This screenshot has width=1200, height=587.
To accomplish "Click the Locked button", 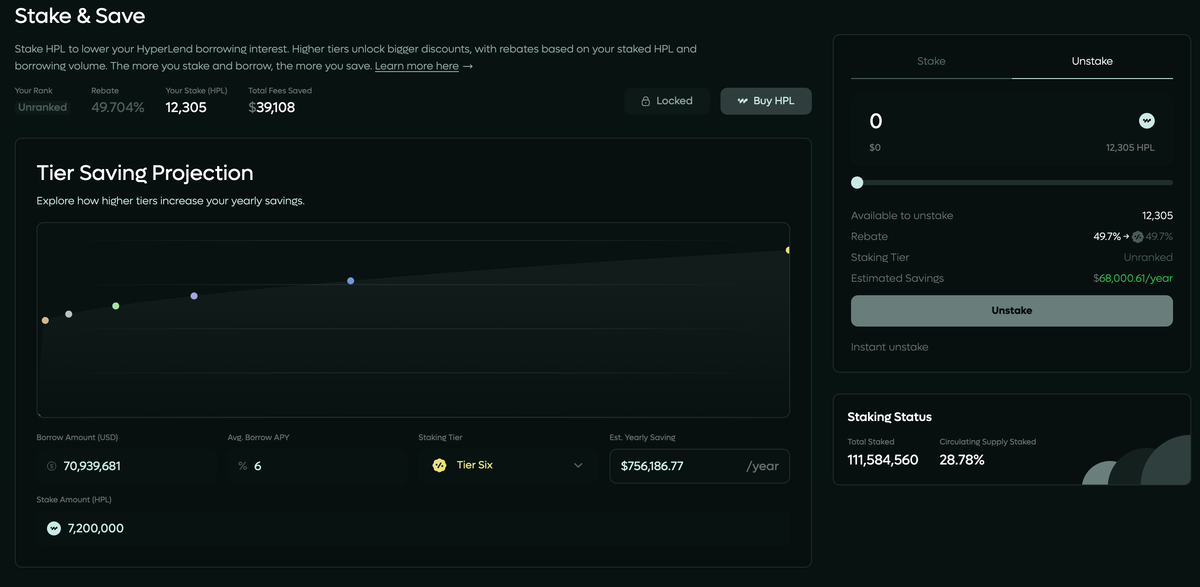I will (x=667, y=101).
